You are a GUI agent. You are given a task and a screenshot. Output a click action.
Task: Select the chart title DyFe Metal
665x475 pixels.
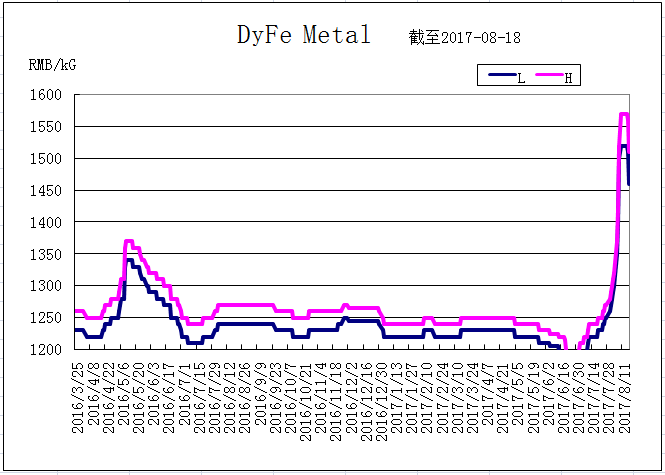(x=304, y=35)
